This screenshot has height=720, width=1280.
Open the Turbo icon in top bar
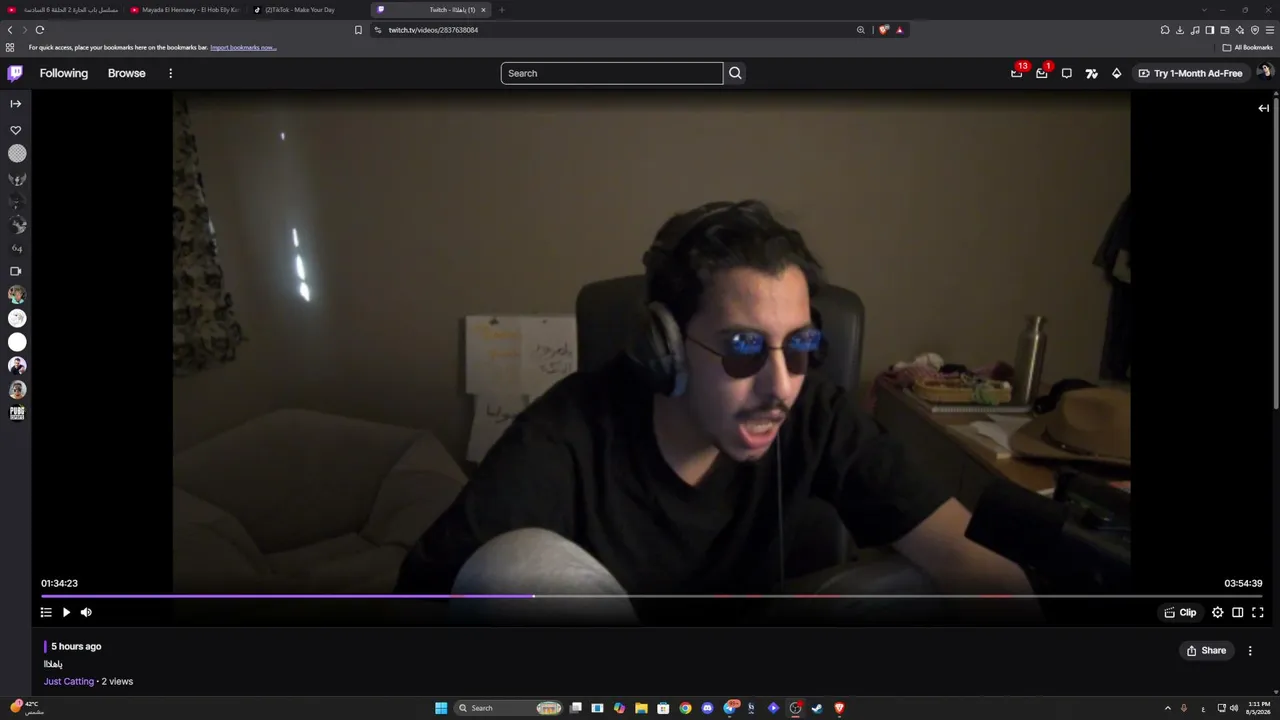click(1092, 73)
